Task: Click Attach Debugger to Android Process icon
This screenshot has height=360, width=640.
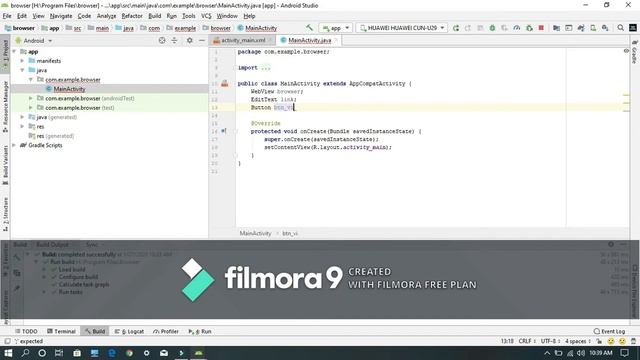Action: (529, 28)
